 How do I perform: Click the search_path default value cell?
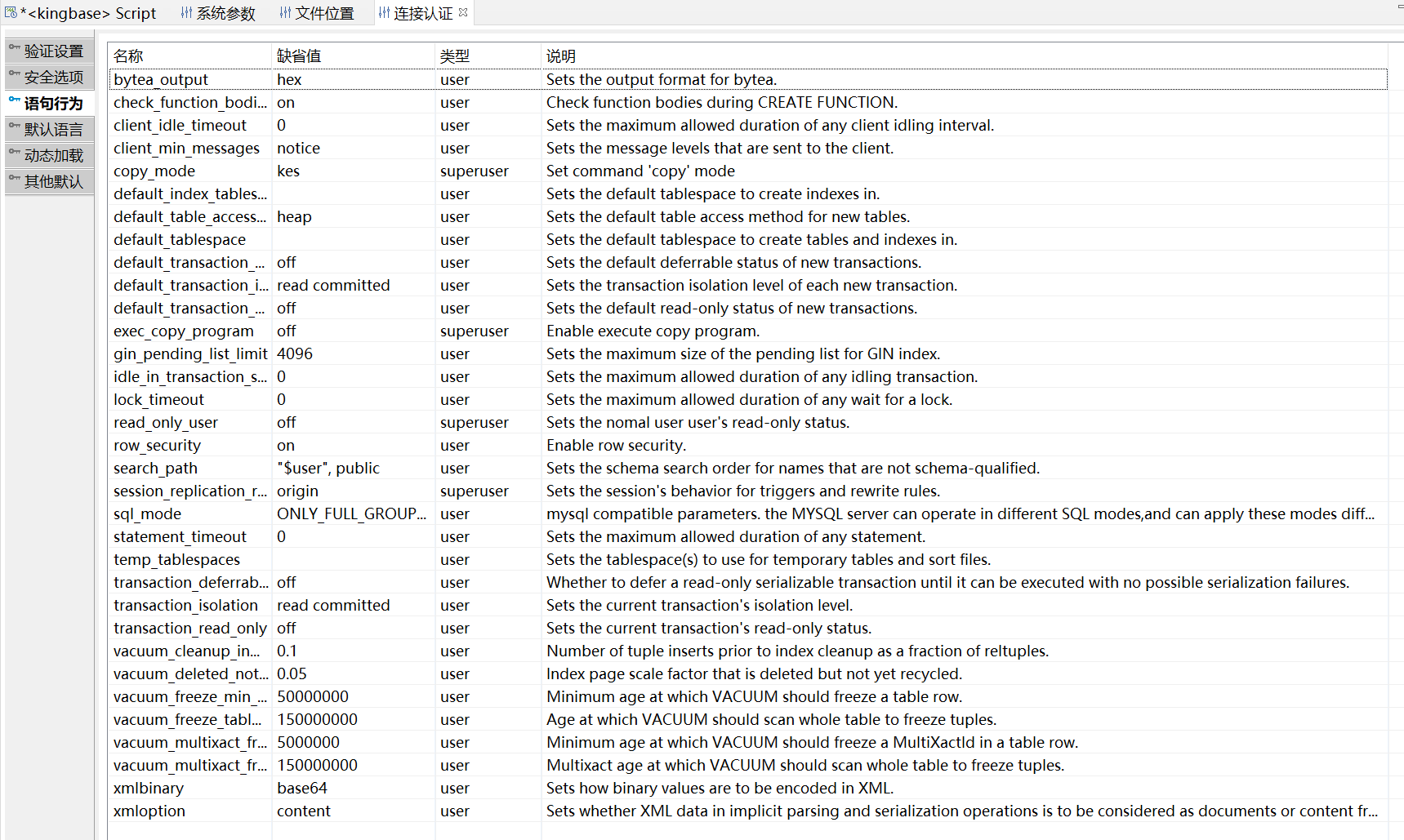point(328,468)
